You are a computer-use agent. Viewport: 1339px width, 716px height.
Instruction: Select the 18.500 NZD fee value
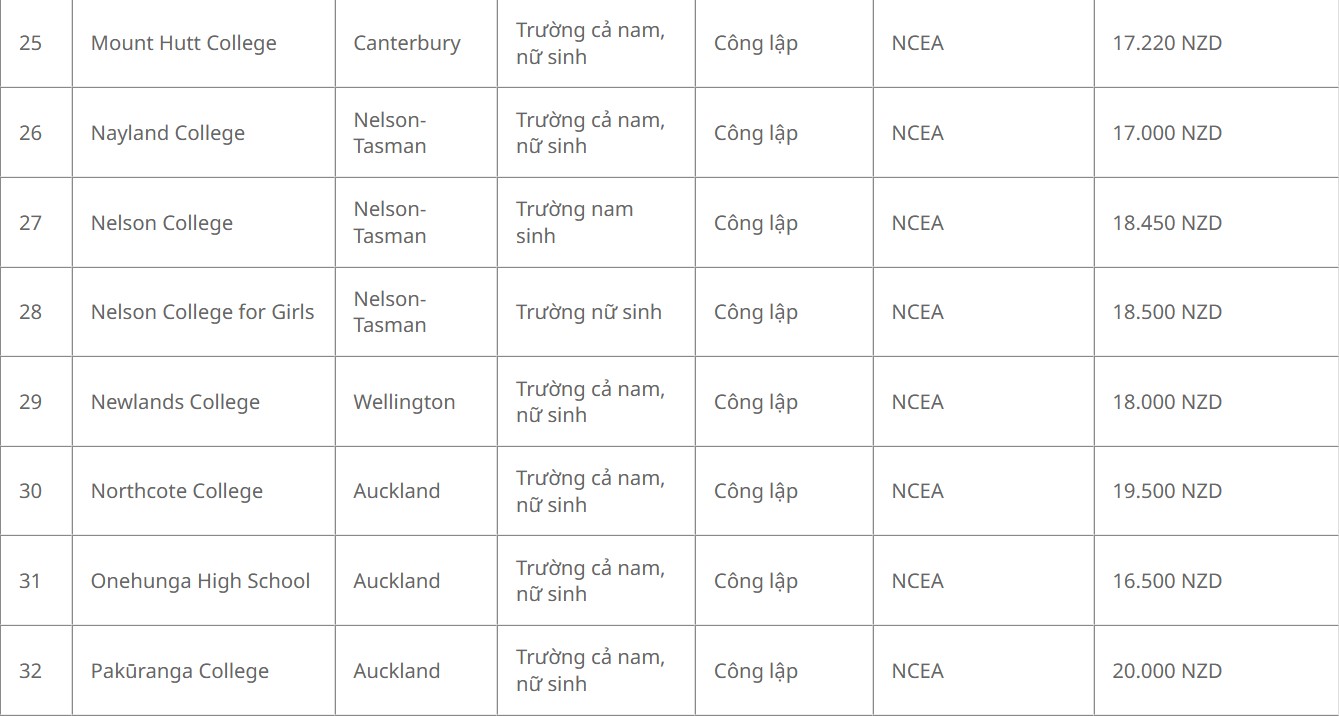point(1167,312)
